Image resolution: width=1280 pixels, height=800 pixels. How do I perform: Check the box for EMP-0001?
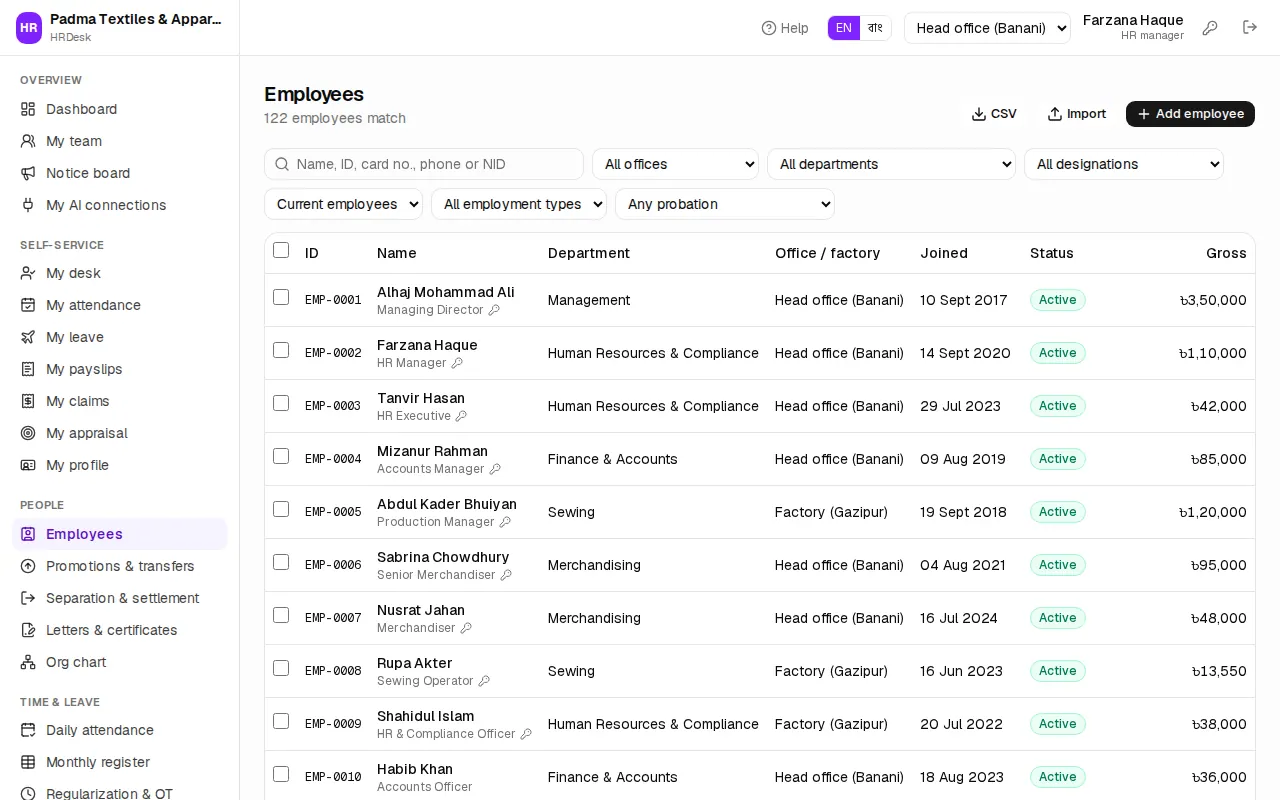tap(281, 297)
